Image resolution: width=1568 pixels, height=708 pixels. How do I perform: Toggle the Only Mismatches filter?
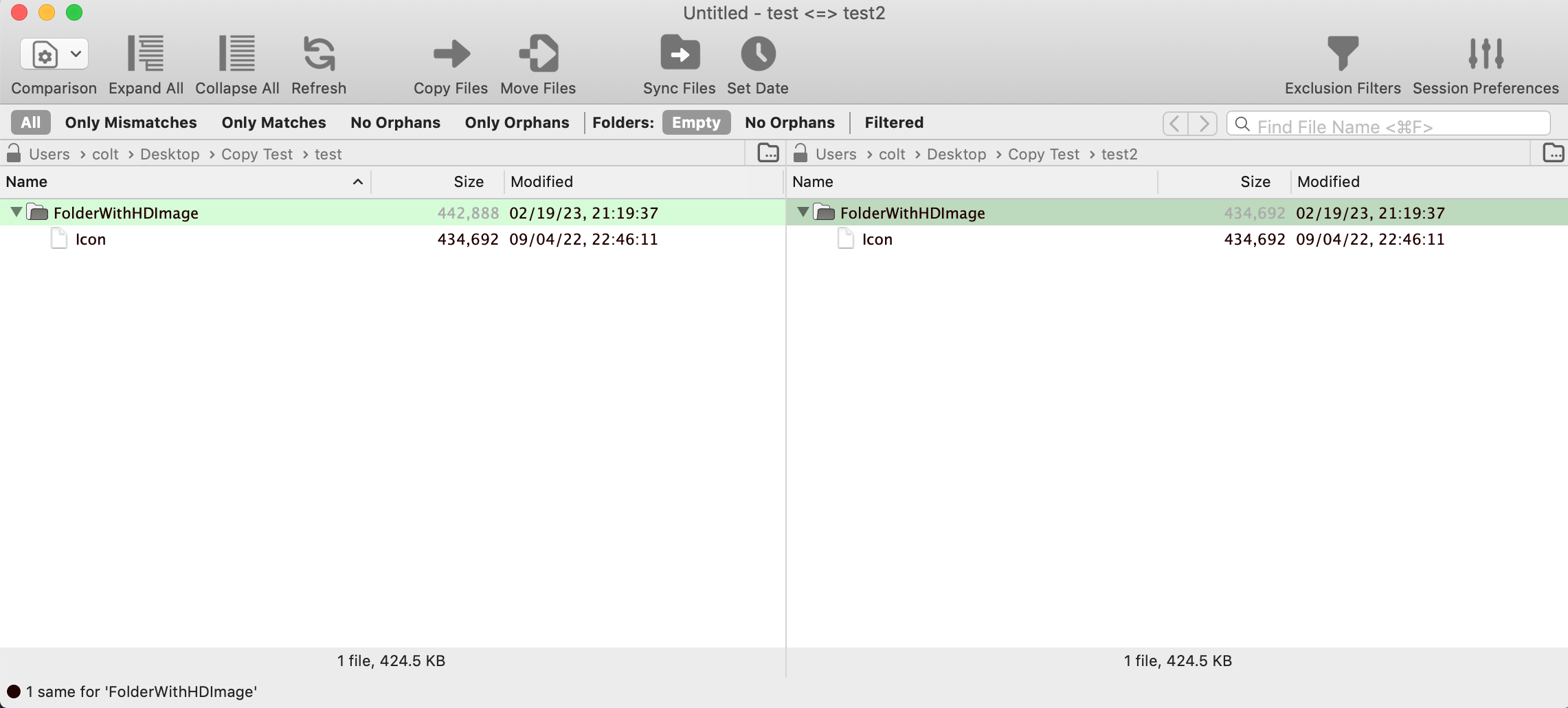(131, 122)
